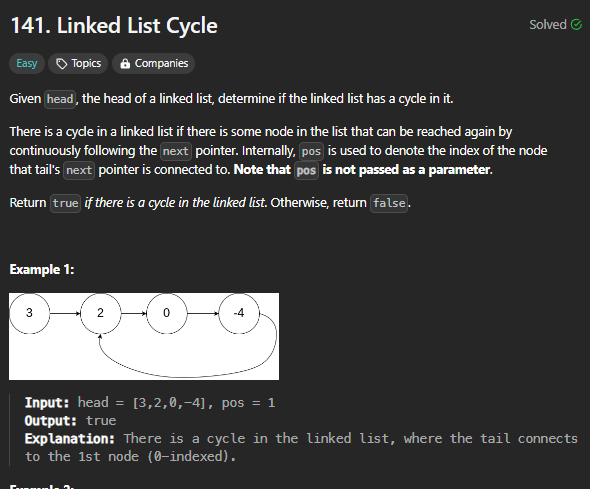Click the inline code word false
The height and width of the screenshot is (489, 590).
pyautogui.click(x=389, y=203)
